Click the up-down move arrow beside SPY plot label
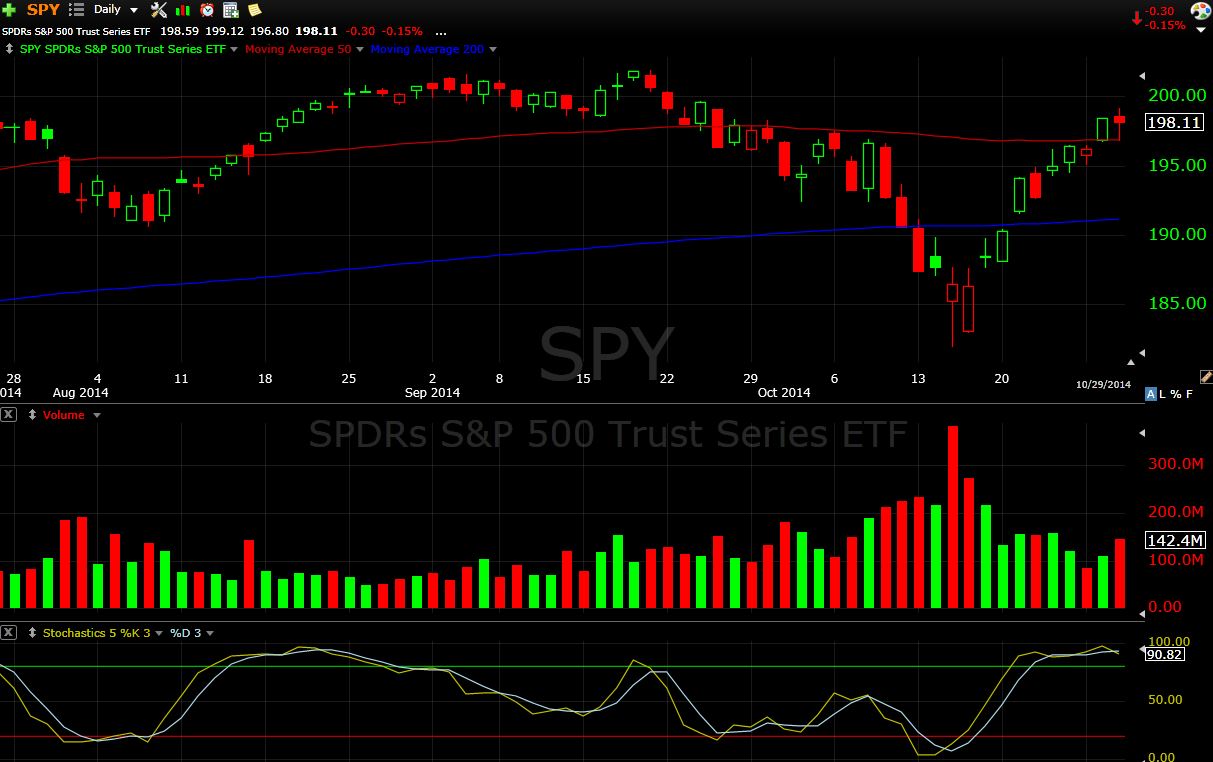 pyautogui.click(x=9, y=48)
